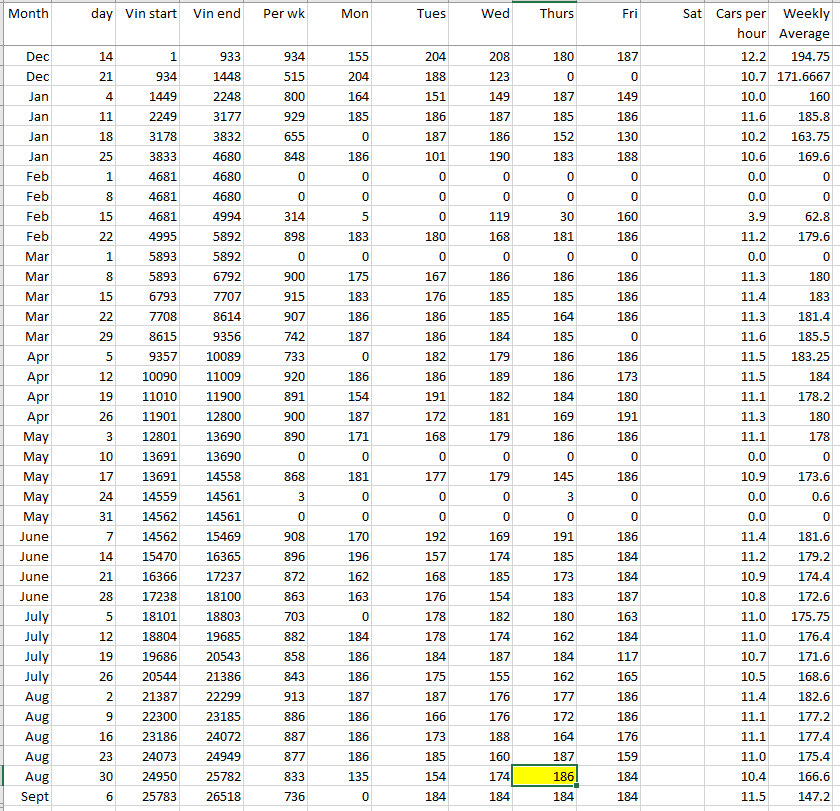This screenshot has width=840, height=811.
Task: Click the Per wk value 515
Action: tap(278, 77)
